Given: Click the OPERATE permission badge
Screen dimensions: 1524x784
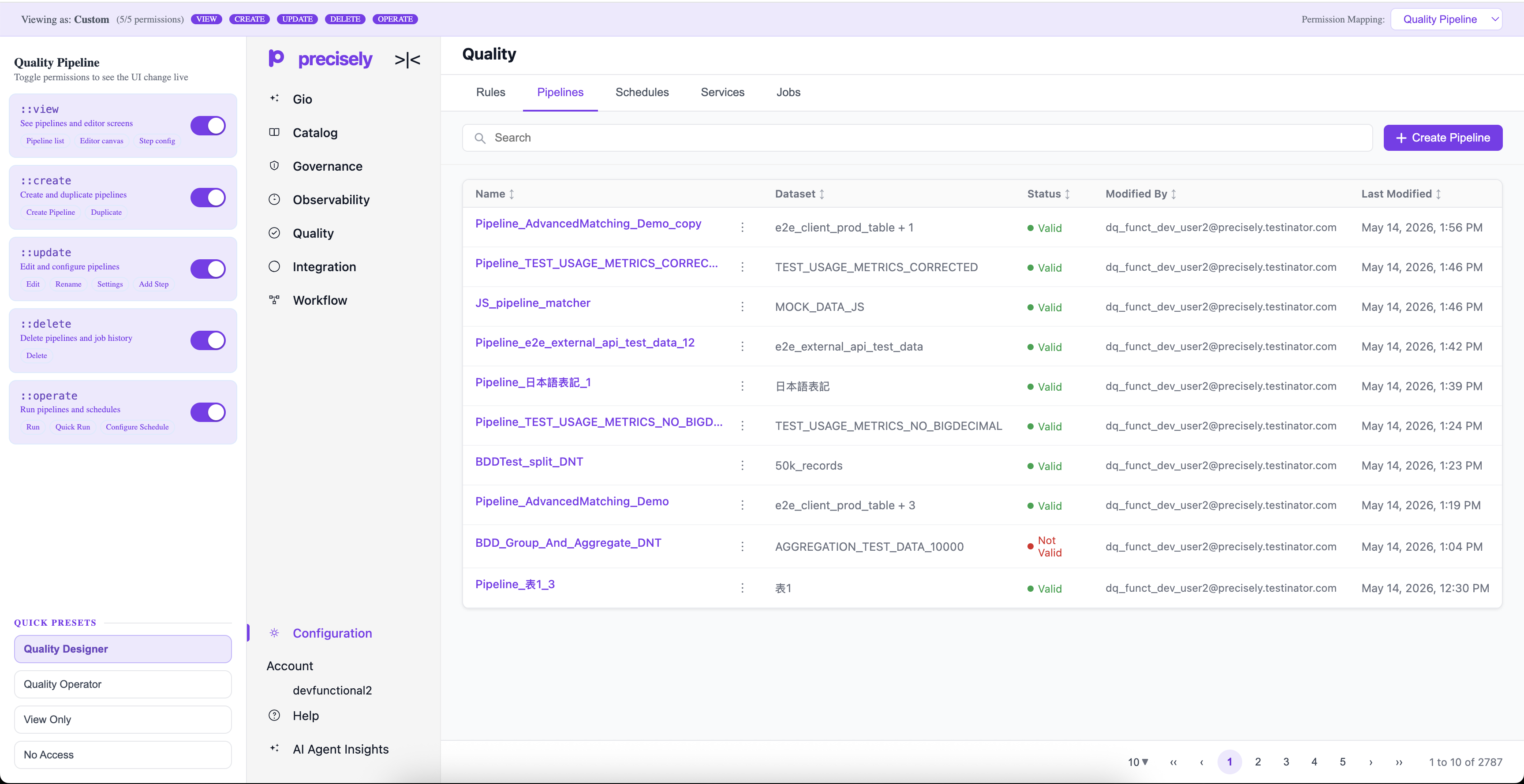Looking at the screenshot, I should (x=395, y=19).
